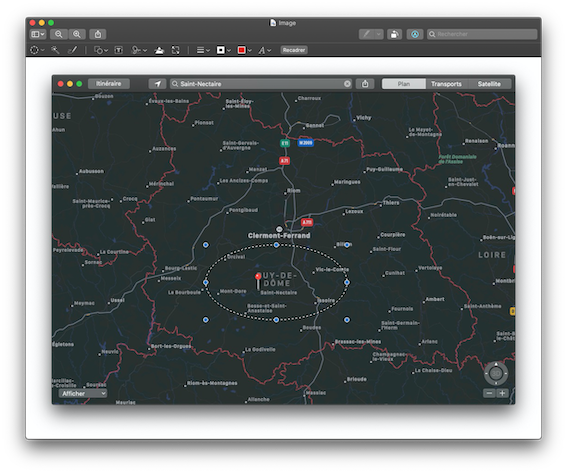567x473 pixels.
Task: Switch to the Transports map view
Action: click(x=446, y=84)
